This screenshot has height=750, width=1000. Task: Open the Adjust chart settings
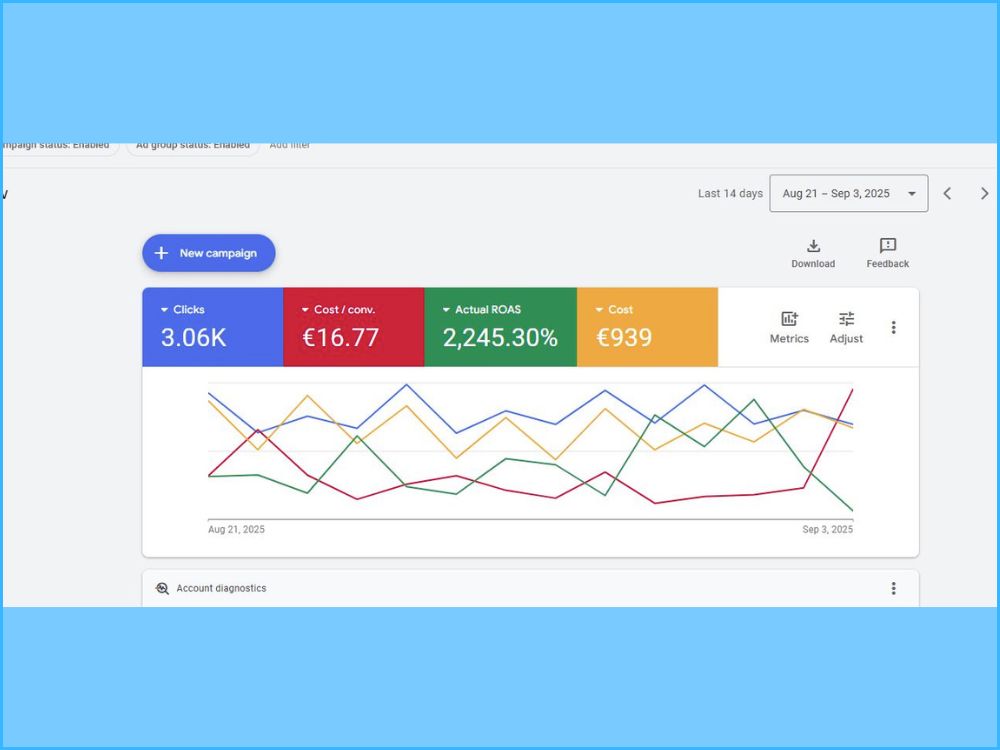(846, 328)
